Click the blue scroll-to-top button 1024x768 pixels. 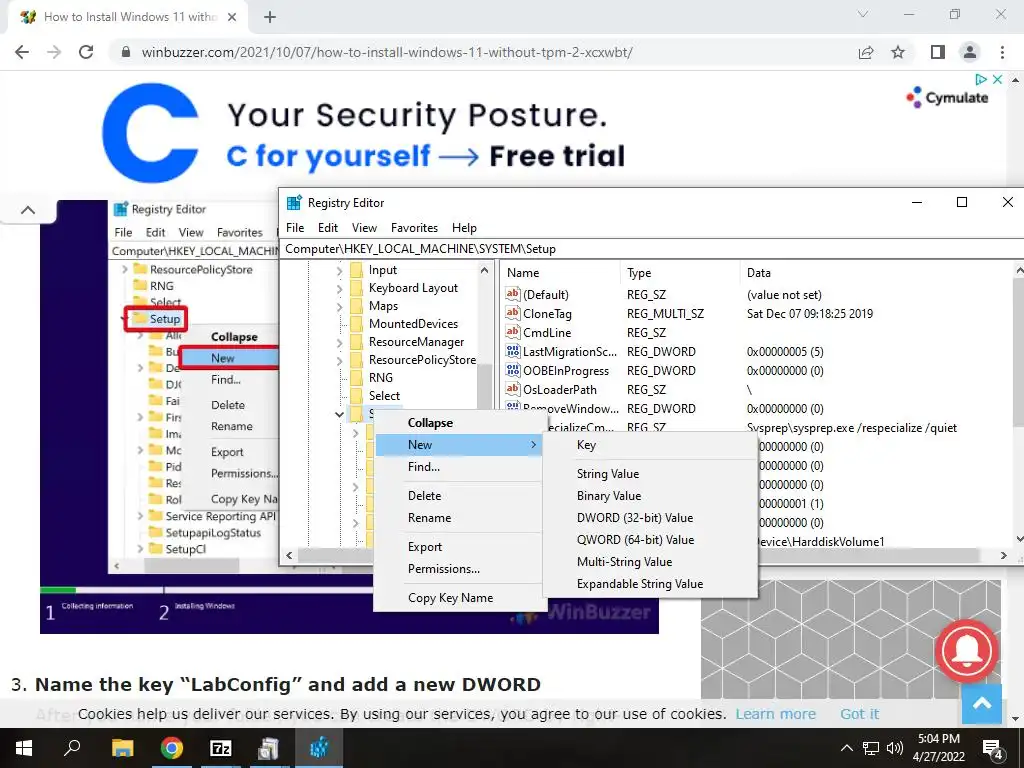[x=982, y=703]
